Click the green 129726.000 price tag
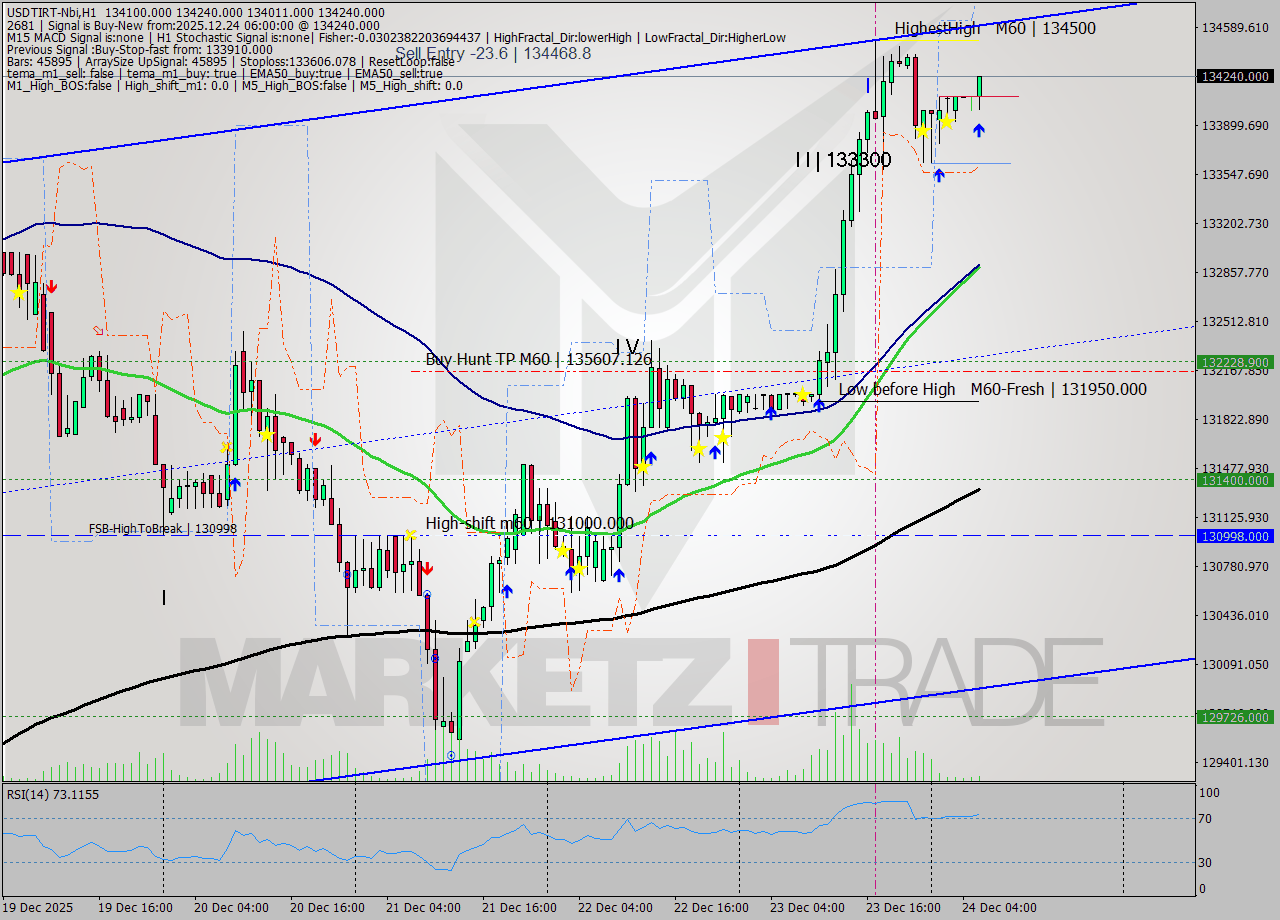Viewport: 1280px width, 920px height. point(1235,718)
